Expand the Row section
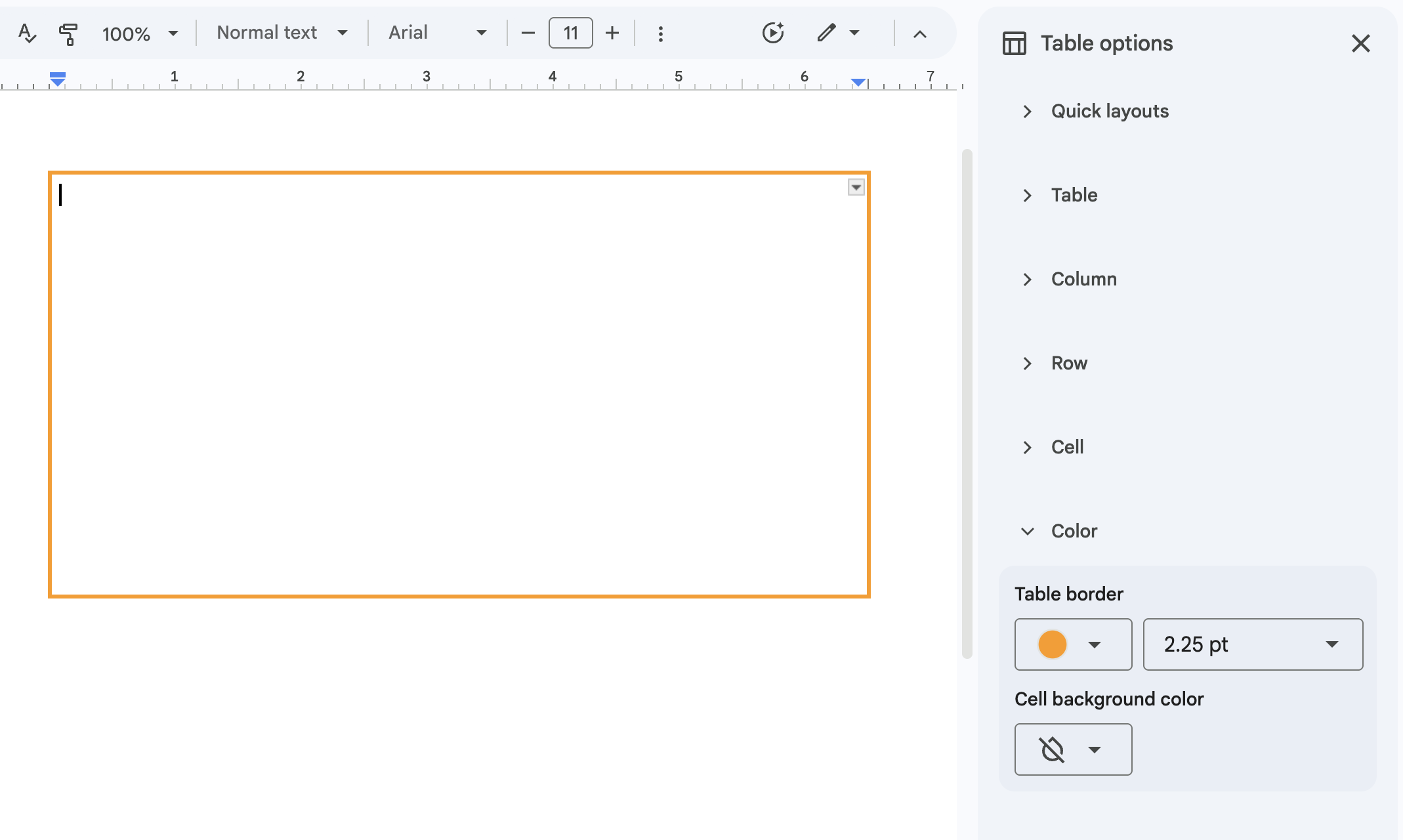The image size is (1403, 840). point(1055,364)
